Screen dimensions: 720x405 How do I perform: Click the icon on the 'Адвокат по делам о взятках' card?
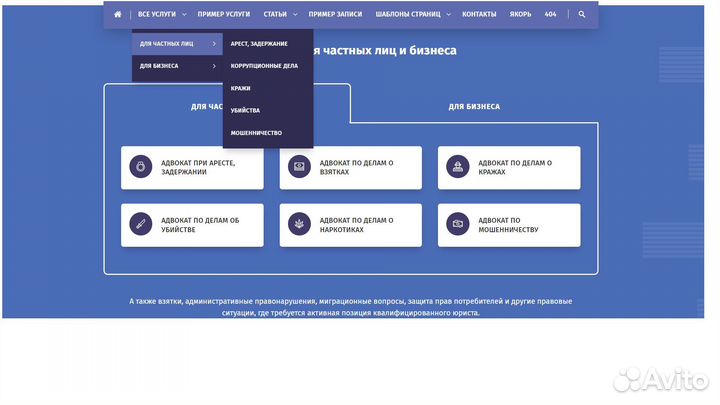coord(299,167)
